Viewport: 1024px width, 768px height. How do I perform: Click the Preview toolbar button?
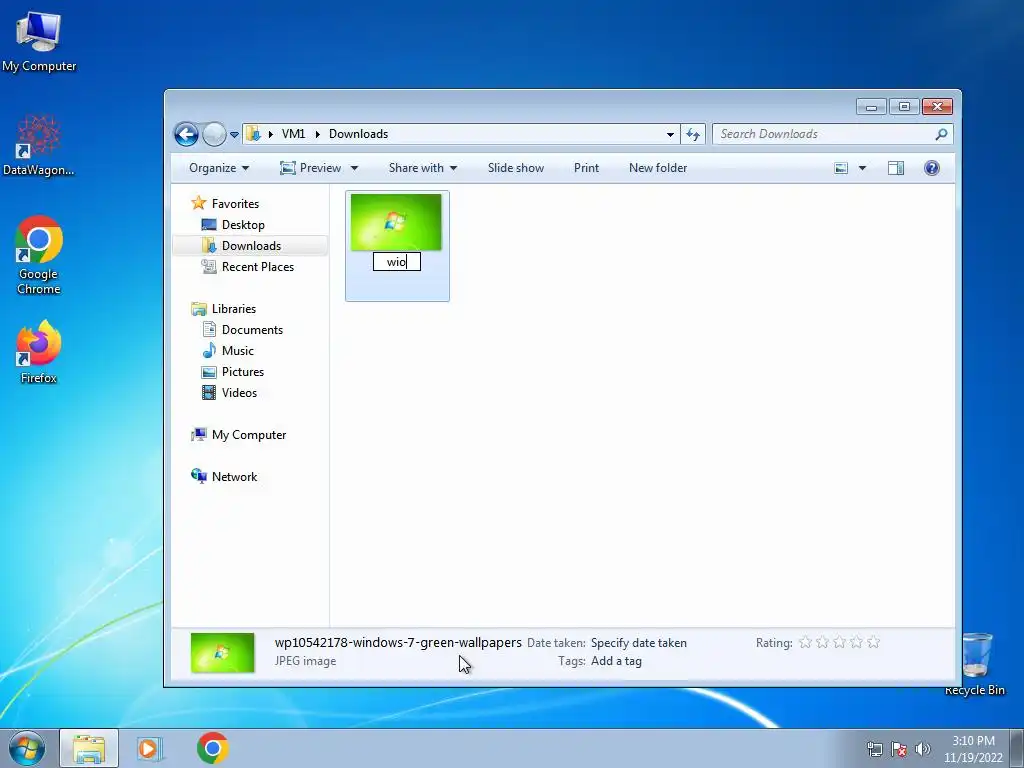(310, 168)
